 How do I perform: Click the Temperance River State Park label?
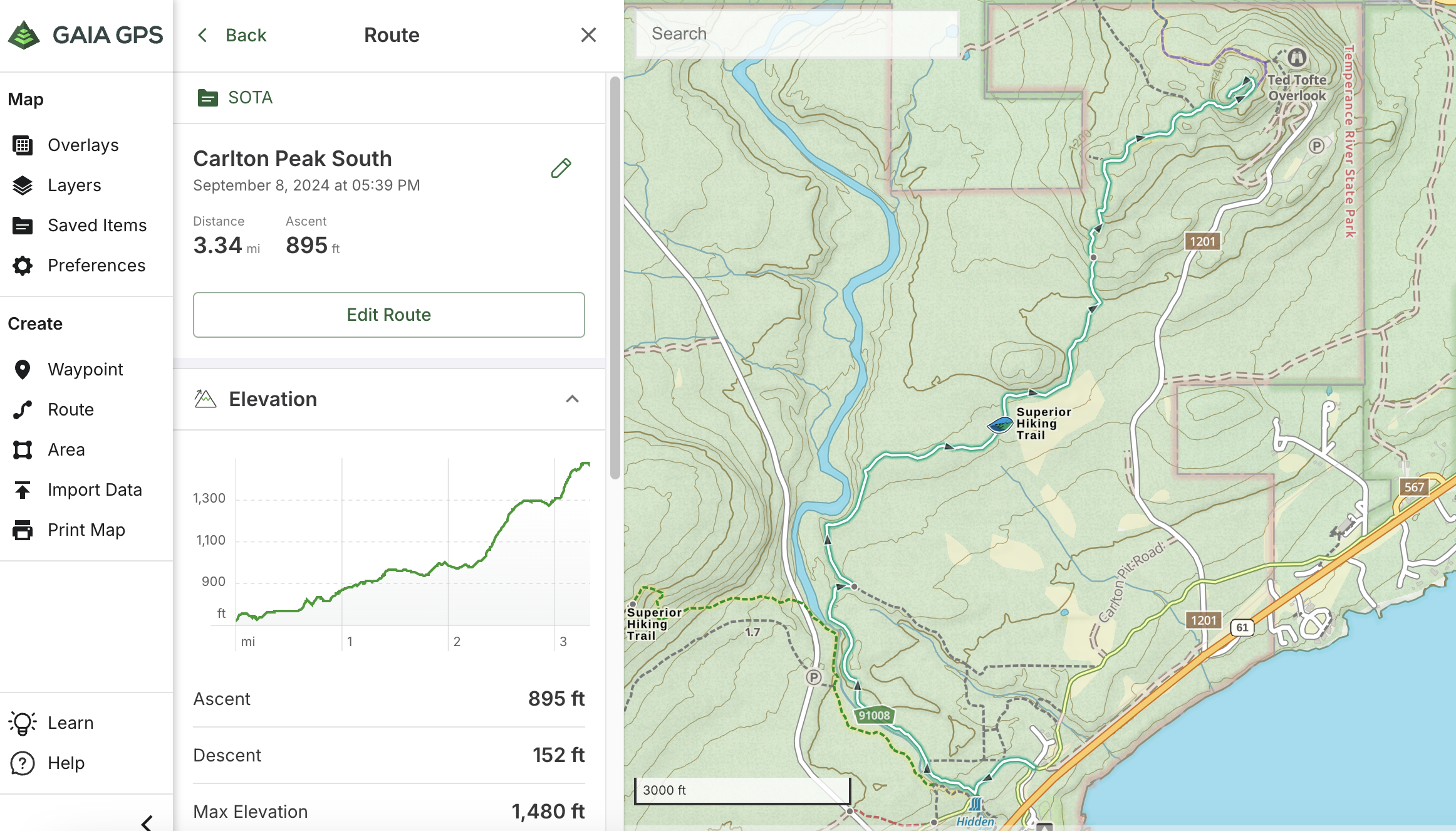[1349, 141]
